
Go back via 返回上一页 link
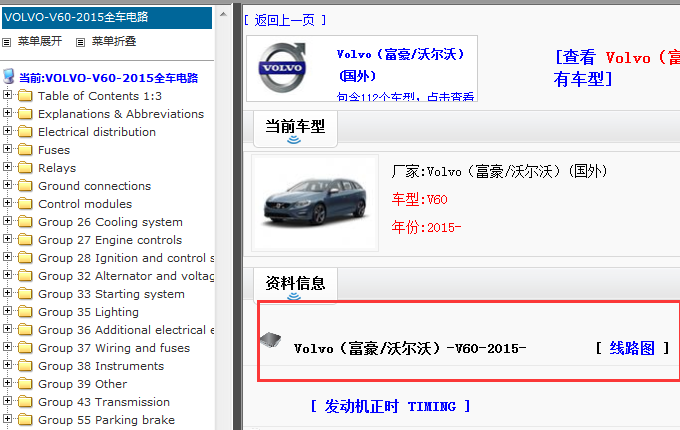284,20
